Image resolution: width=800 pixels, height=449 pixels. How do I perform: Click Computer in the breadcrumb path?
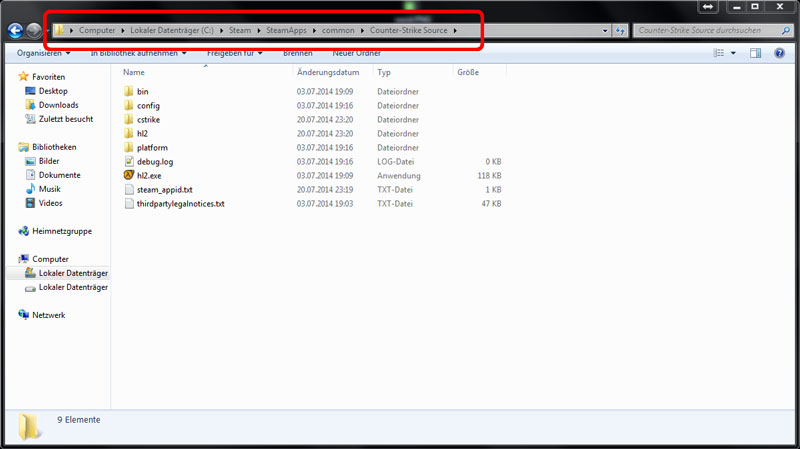97,31
